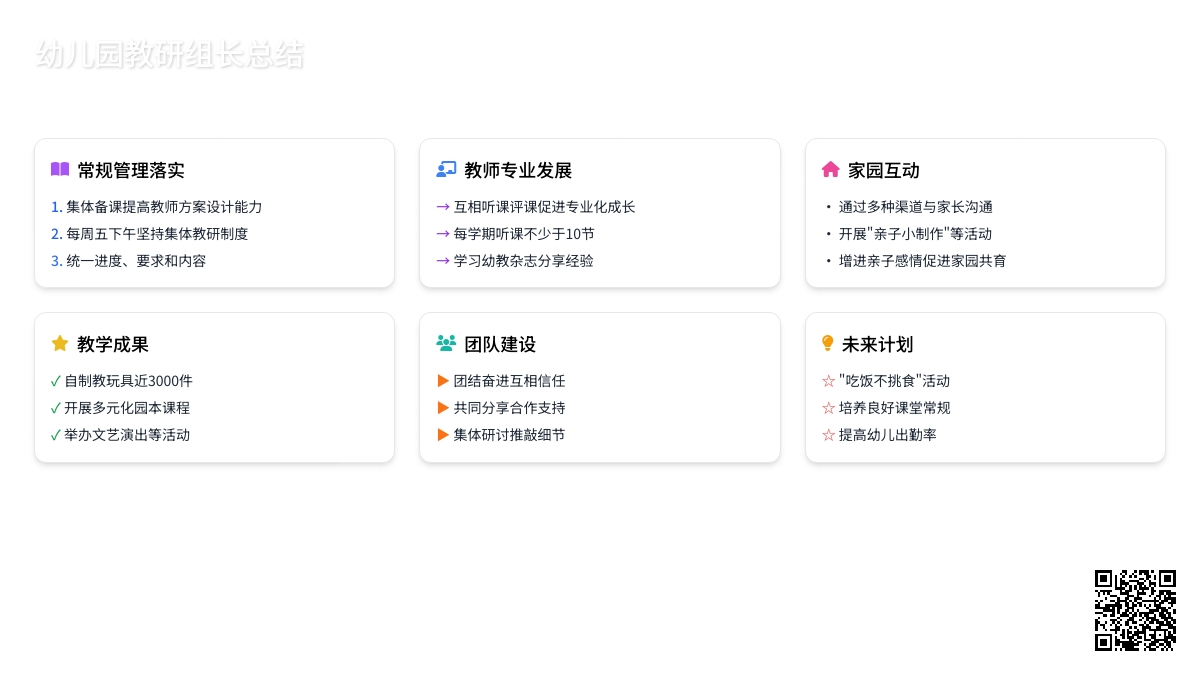Select the card heading 教师专业发展

518,170
